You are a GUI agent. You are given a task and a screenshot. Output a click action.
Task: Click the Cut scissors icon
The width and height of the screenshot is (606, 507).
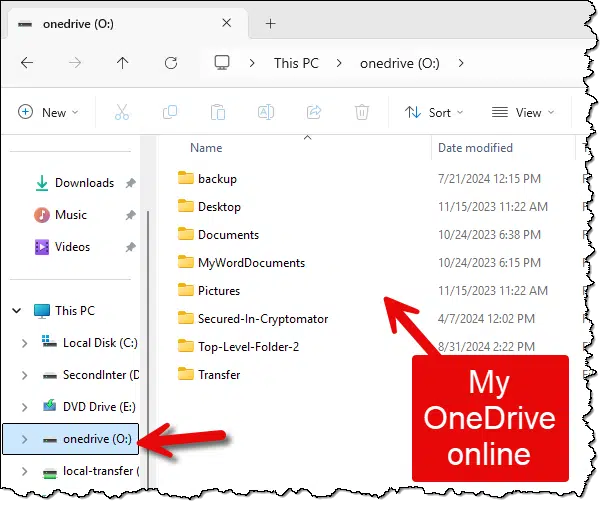tap(122, 112)
